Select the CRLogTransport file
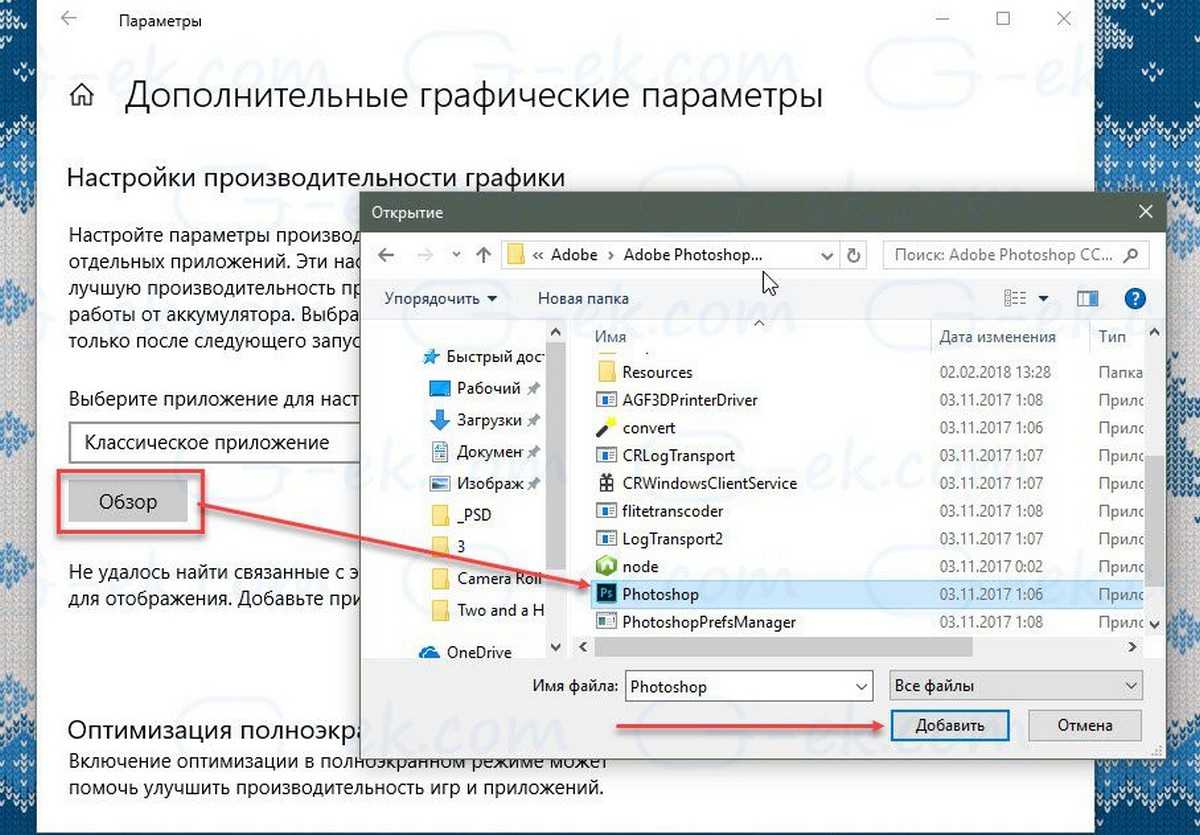Image resolution: width=1200 pixels, height=835 pixels. 678,455
